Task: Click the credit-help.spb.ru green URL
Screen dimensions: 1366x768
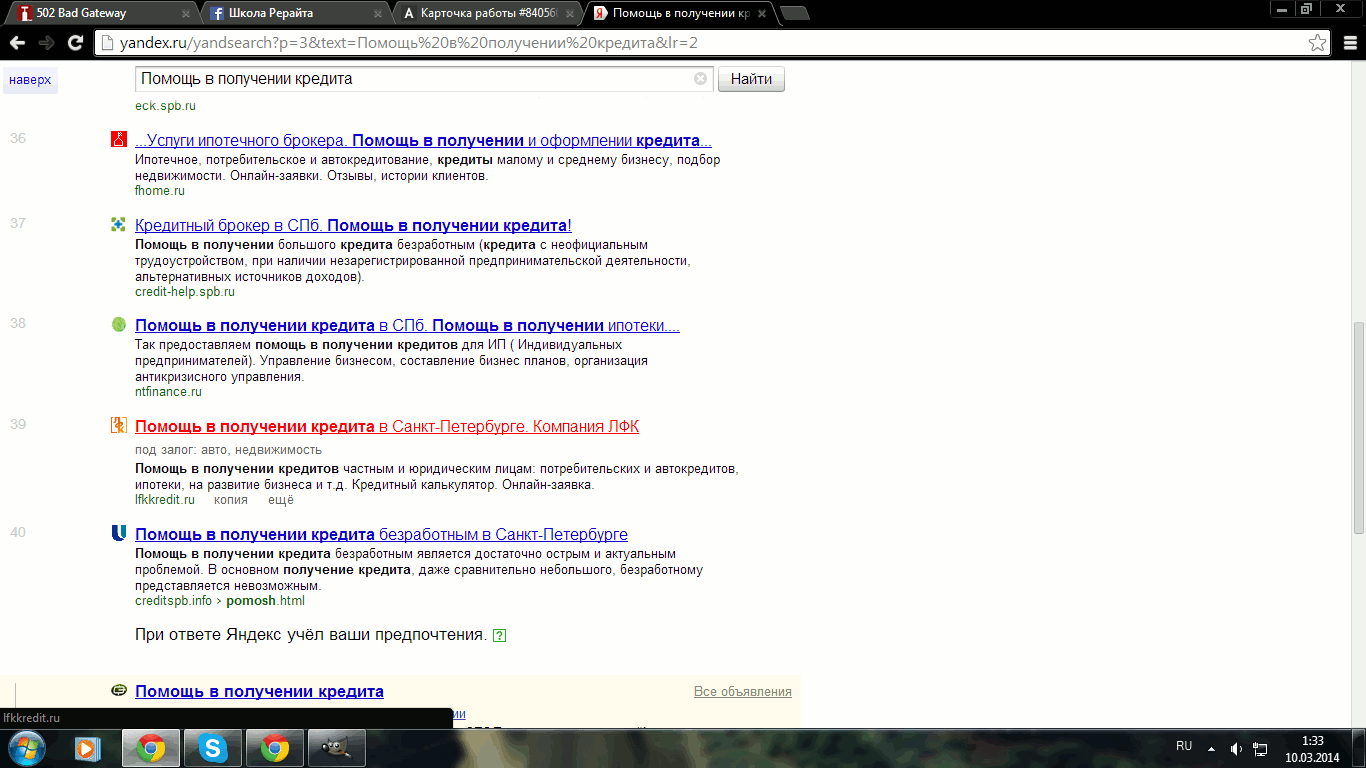Action: [x=185, y=292]
